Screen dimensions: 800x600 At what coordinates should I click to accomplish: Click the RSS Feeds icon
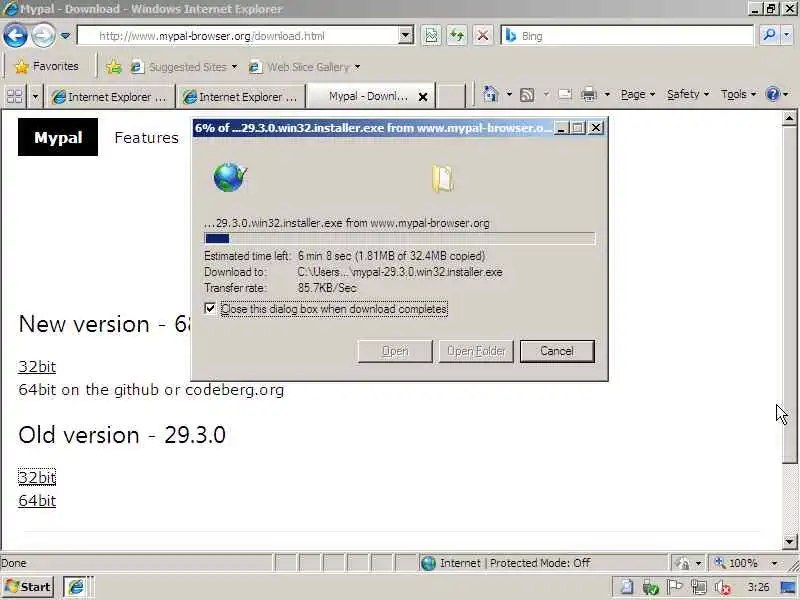point(527,95)
